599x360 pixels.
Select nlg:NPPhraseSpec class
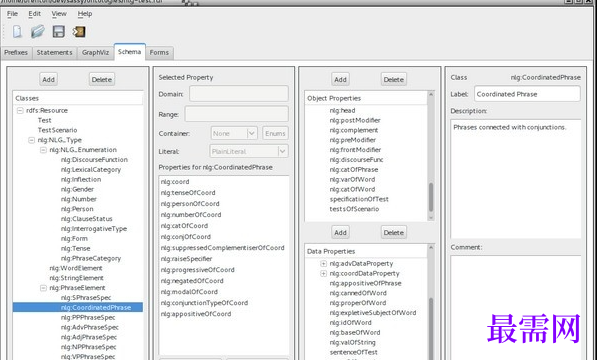click(x=88, y=347)
